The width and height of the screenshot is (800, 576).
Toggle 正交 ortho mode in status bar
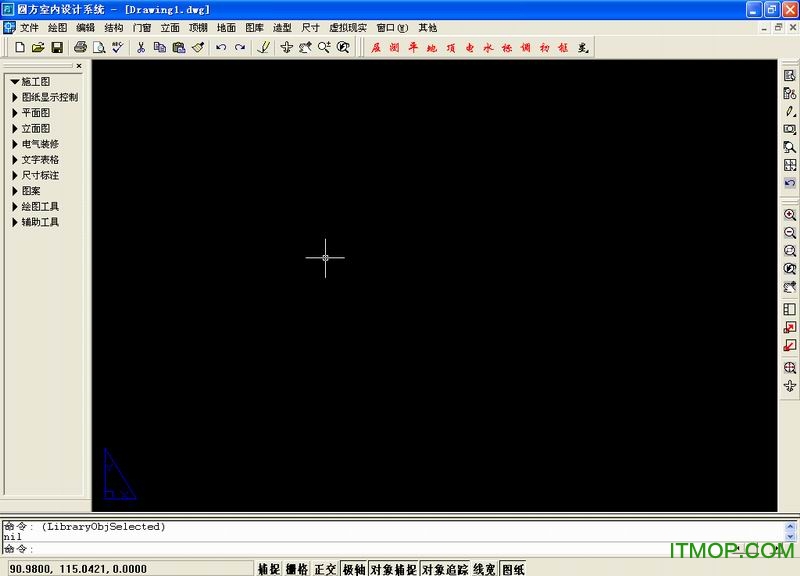(325, 569)
